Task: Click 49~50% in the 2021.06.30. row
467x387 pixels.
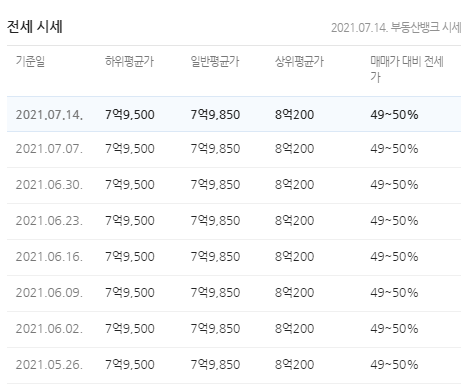Action: pos(394,185)
